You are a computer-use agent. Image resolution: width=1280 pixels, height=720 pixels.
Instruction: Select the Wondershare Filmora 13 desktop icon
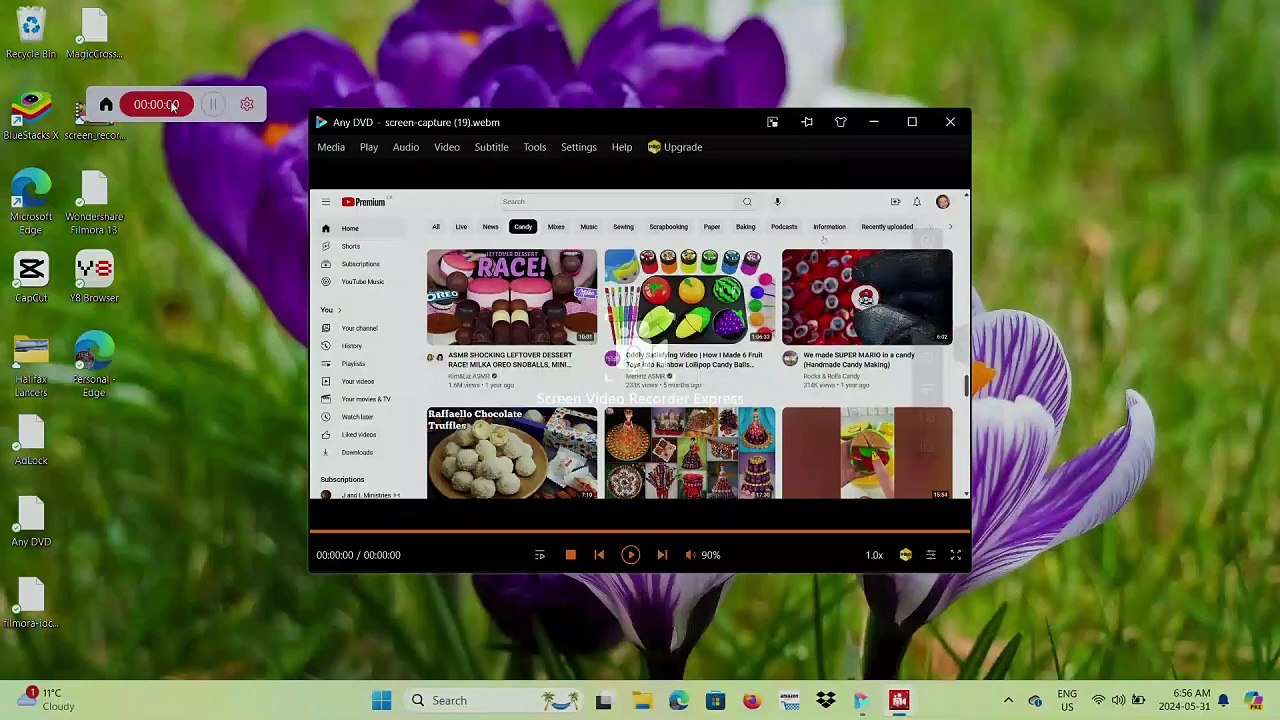click(94, 202)
